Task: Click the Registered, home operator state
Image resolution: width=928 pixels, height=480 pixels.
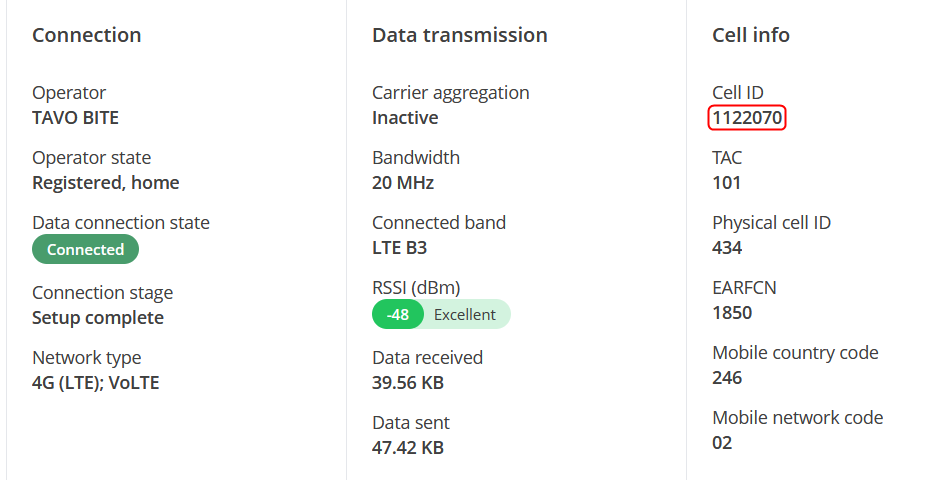Action: (x=106, y=183)
